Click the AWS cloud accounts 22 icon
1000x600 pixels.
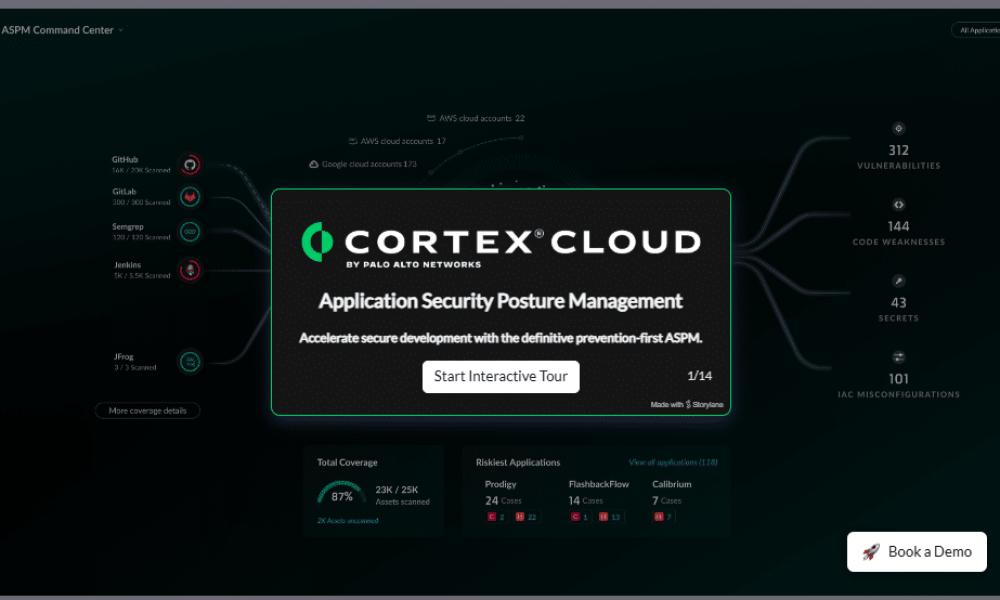(431, 118)
